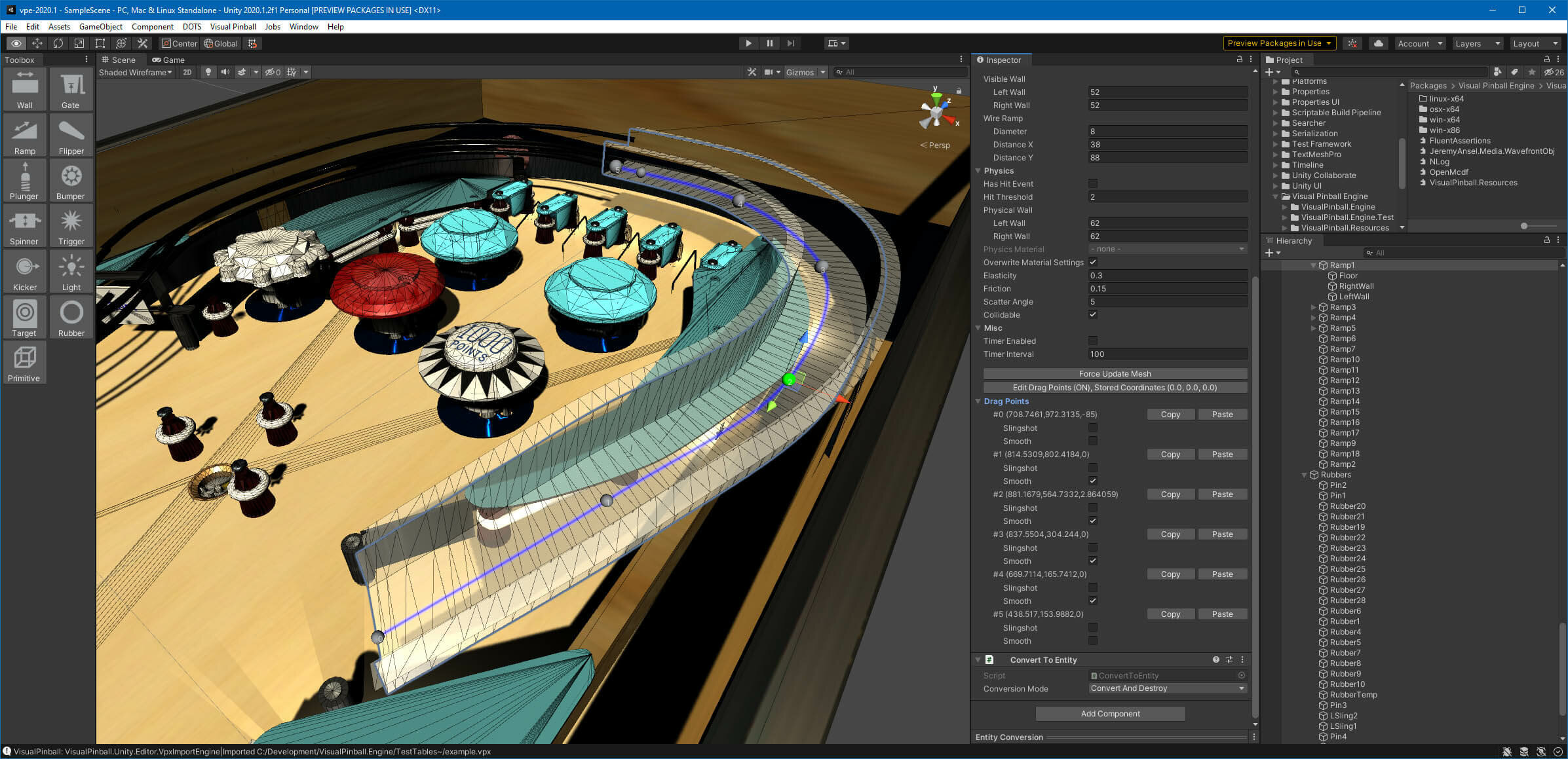Select the Plunger tool in Toolbox
Screen dimensions: 1568x759
[x=24, y=180]
